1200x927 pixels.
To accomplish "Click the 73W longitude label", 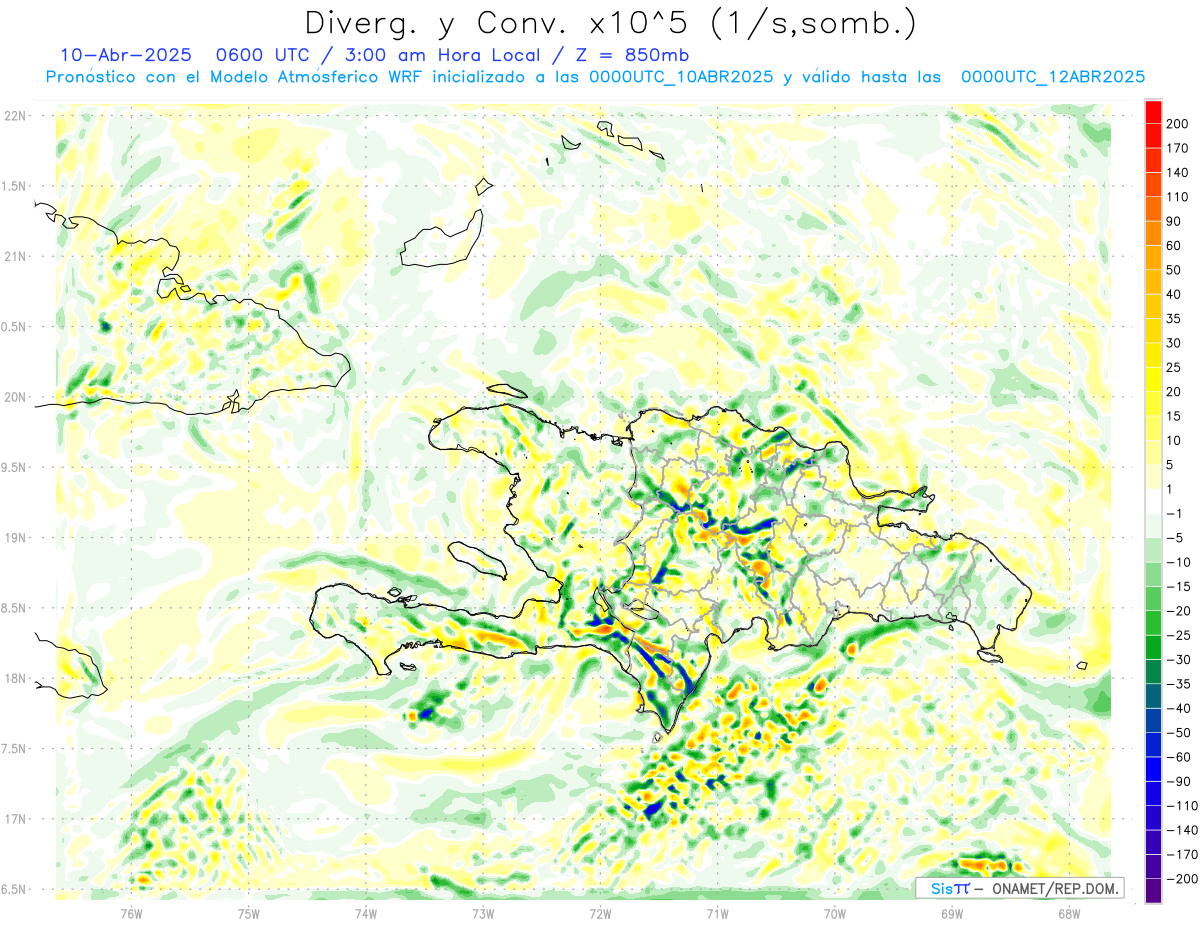I will (483, 912).
